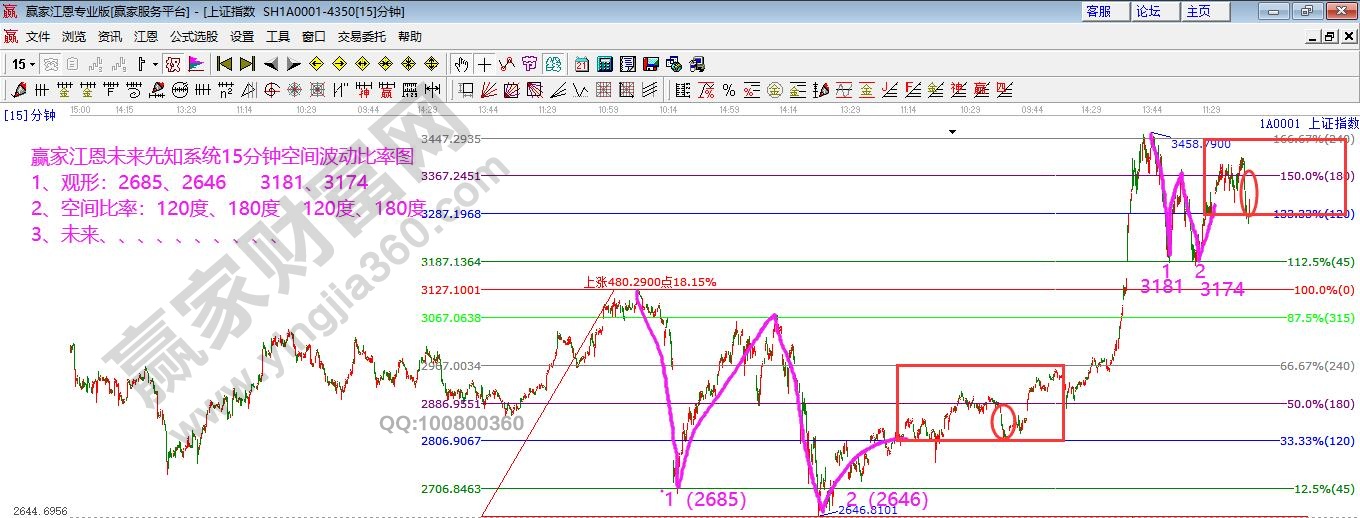Jump to first bar with skip-start arrow
The width and height of the screenshot is (1360, 518).
point(224,64)
